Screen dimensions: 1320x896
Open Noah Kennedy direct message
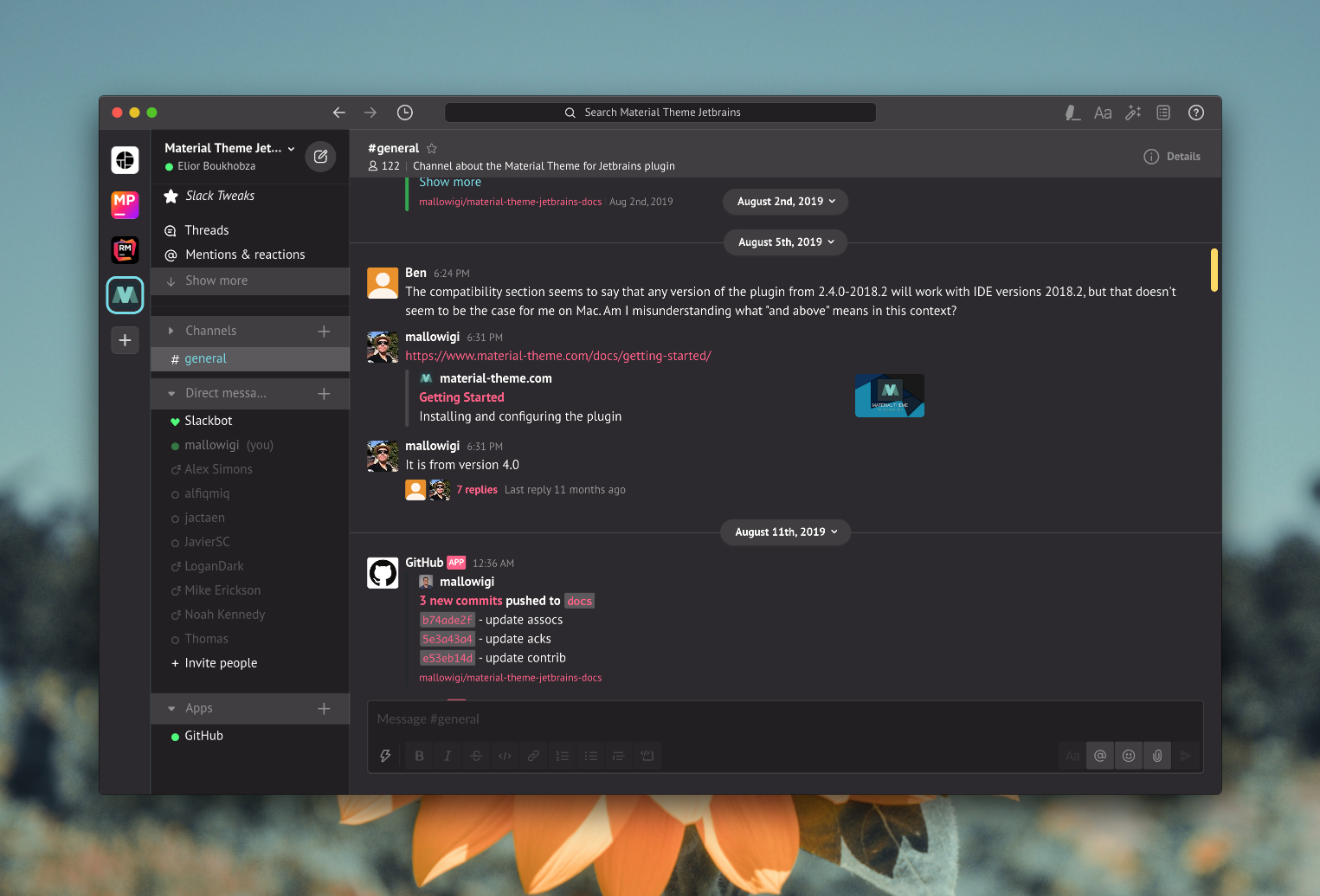pos(250,615)
